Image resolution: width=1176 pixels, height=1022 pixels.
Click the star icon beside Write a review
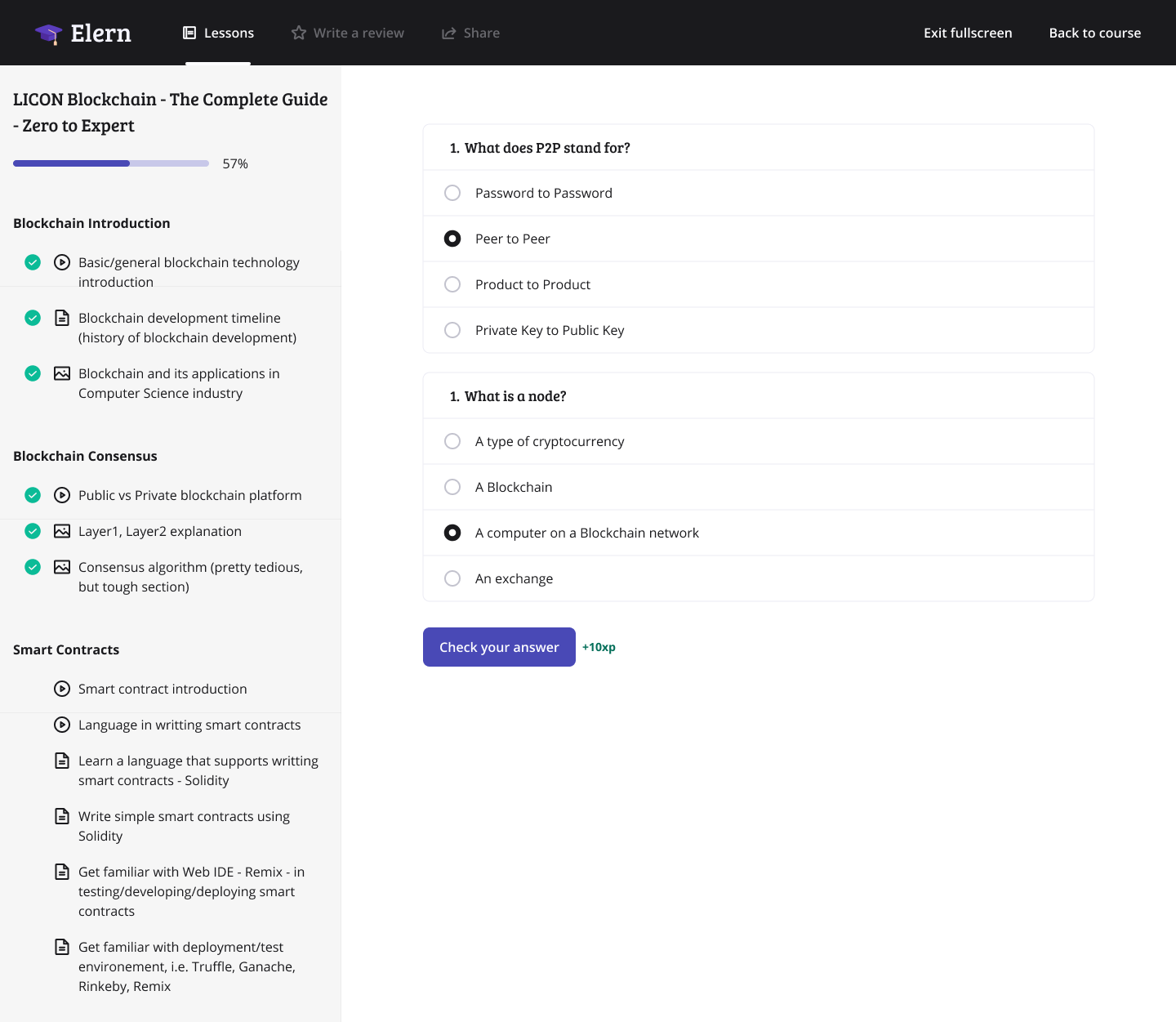point(299,33)
